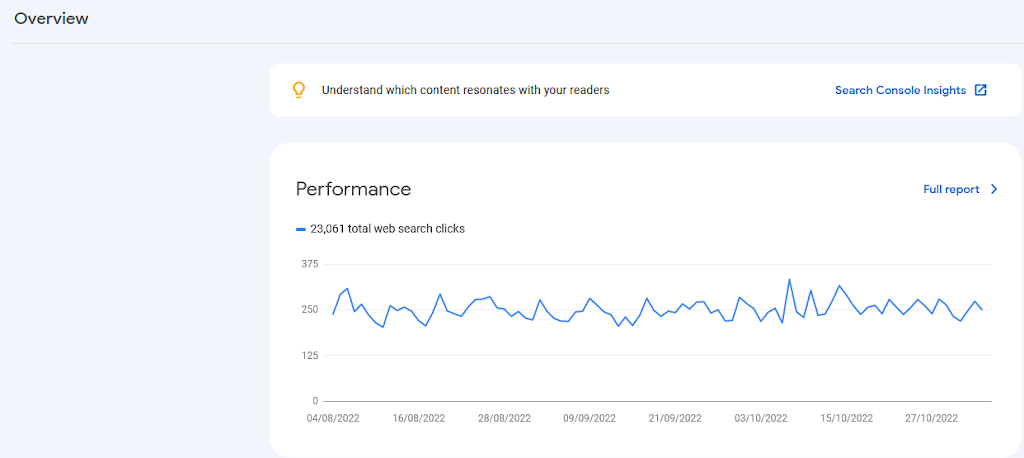
Task: Click the text about content resonating with readers
Action: pos(466,90)
